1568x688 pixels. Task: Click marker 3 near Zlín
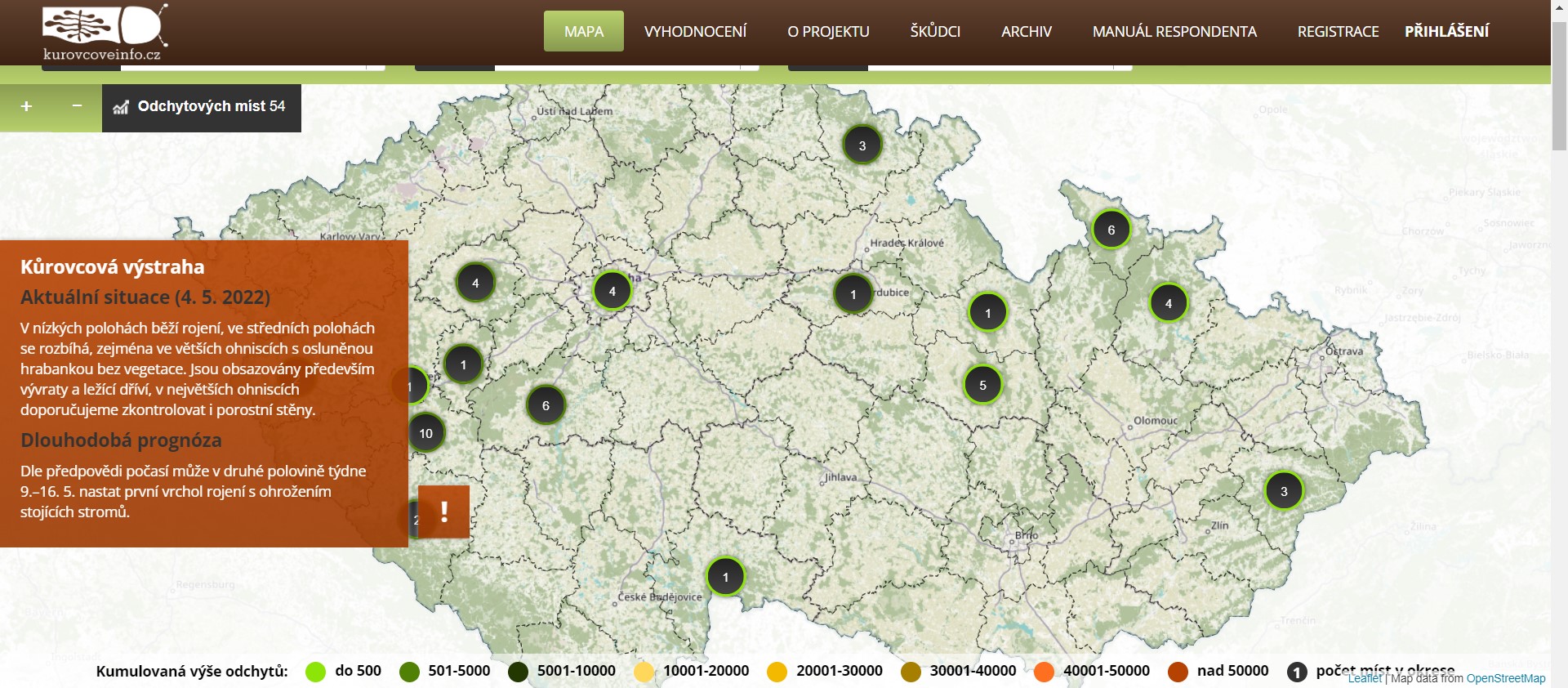click(1283, 491)
